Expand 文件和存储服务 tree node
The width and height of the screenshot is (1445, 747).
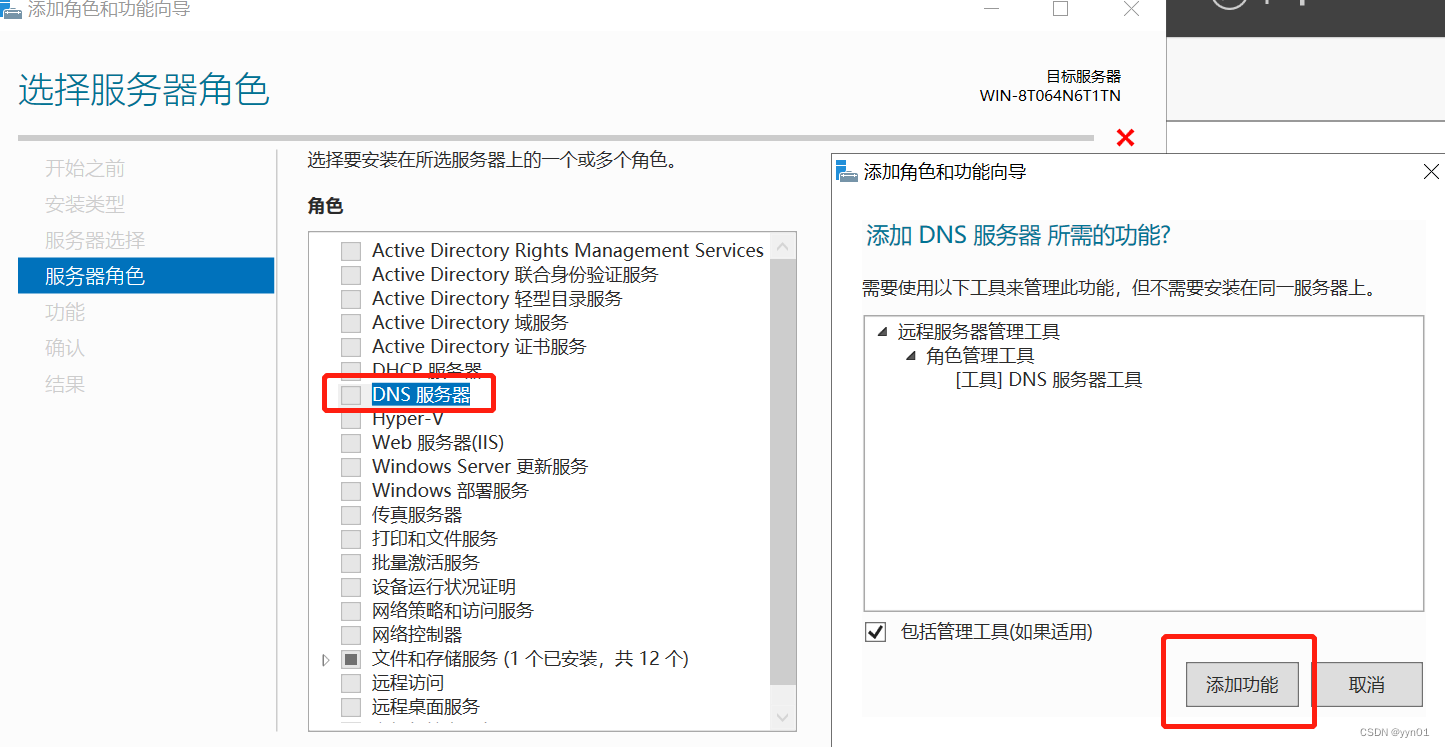326,660
